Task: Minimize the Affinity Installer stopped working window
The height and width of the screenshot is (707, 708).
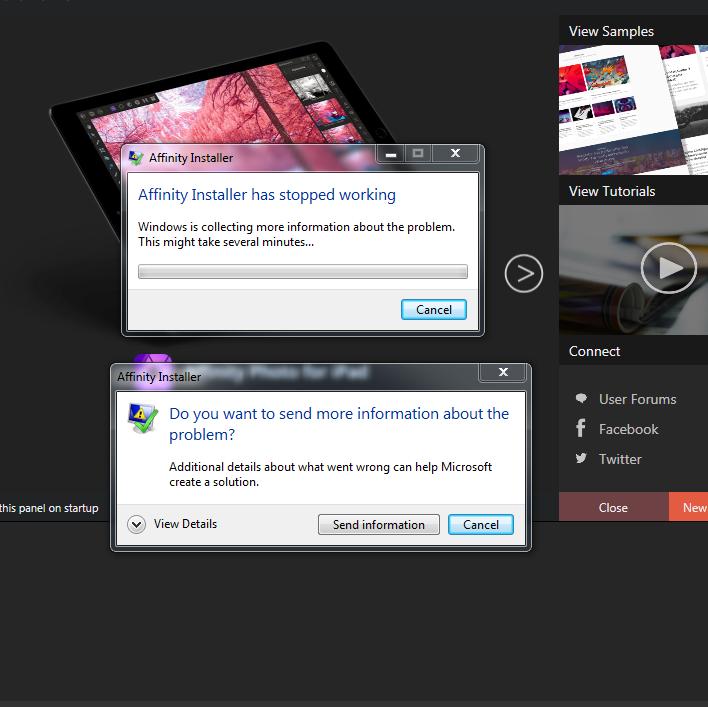Action: pos(391,153)
